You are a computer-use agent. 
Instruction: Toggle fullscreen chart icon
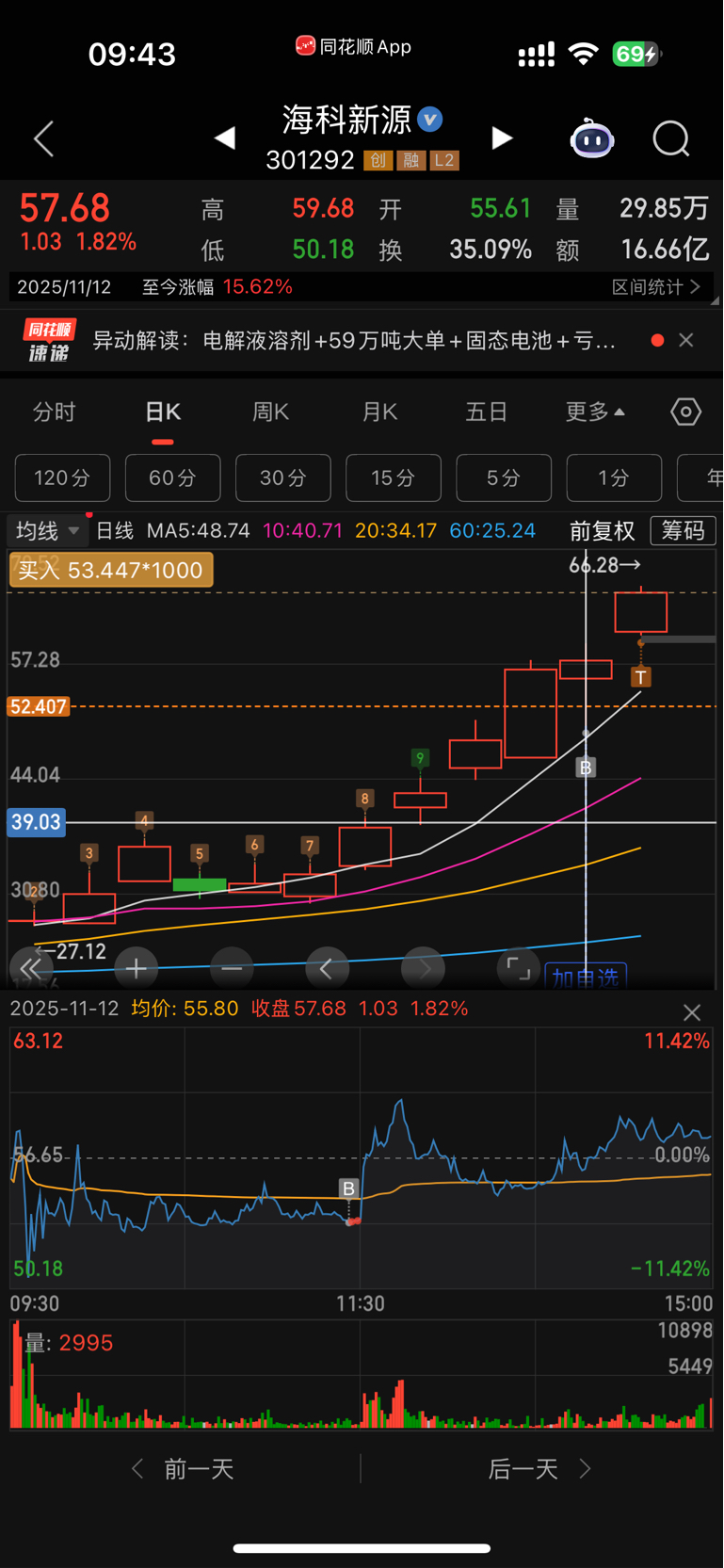click(x=518, y=967)
